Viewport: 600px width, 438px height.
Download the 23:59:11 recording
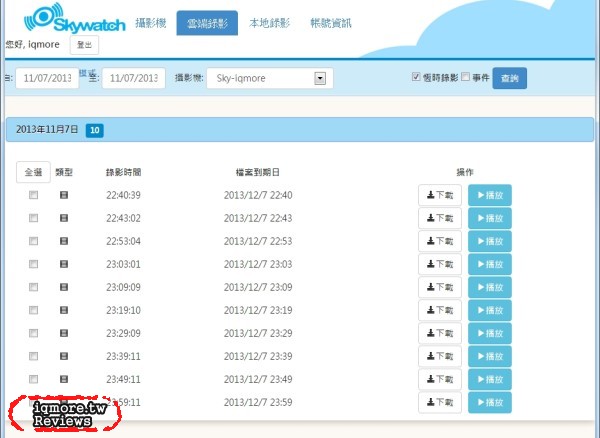(x=440, y=402)
